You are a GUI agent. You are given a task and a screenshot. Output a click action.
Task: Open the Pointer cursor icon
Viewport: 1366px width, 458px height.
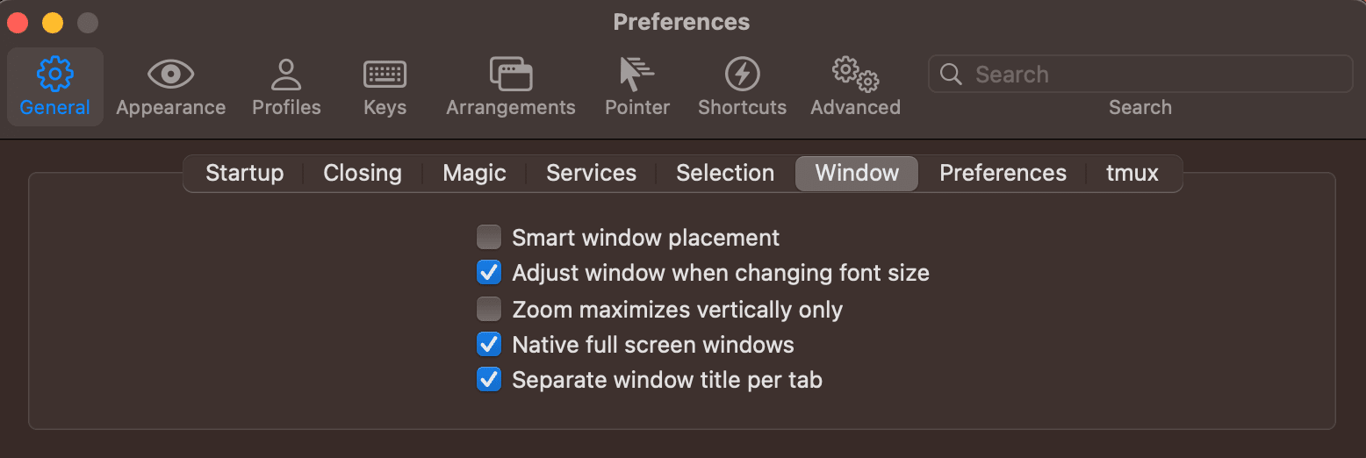(x=637, y=74)
